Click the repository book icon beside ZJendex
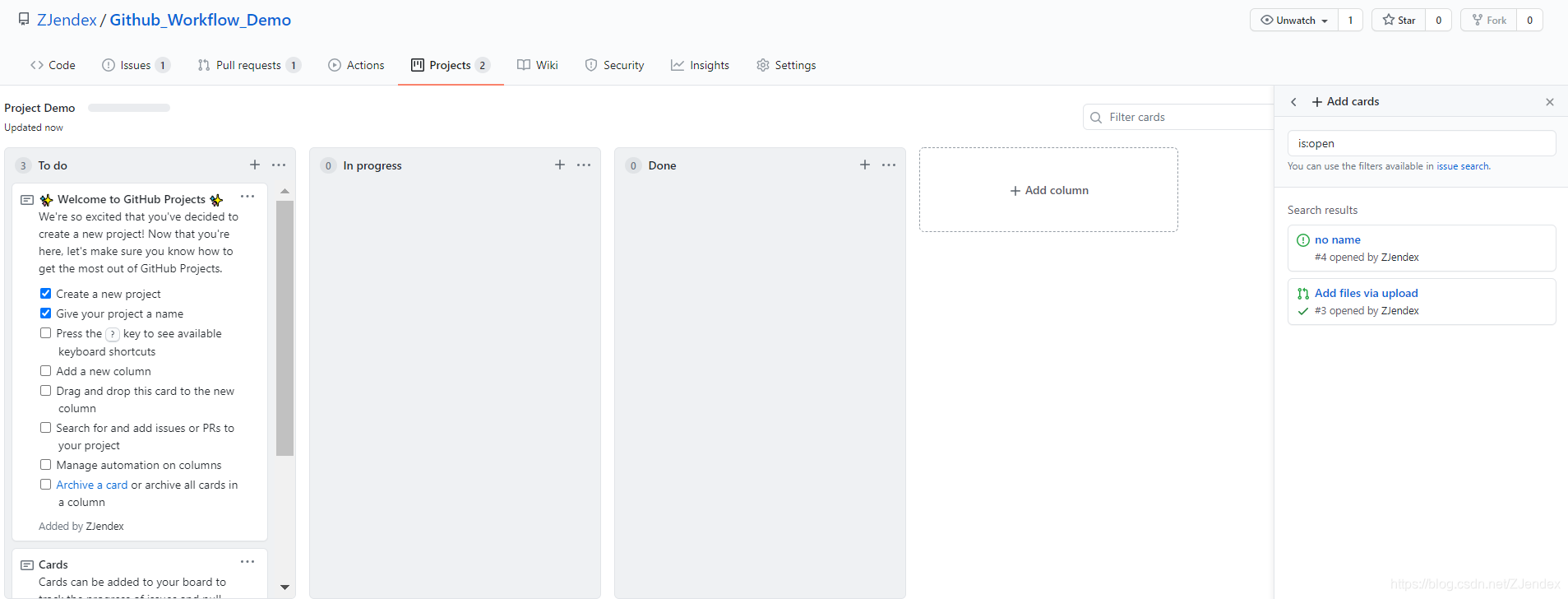Screen dimensions: 1568x599 pyautogui.click(x=24, y=19)
